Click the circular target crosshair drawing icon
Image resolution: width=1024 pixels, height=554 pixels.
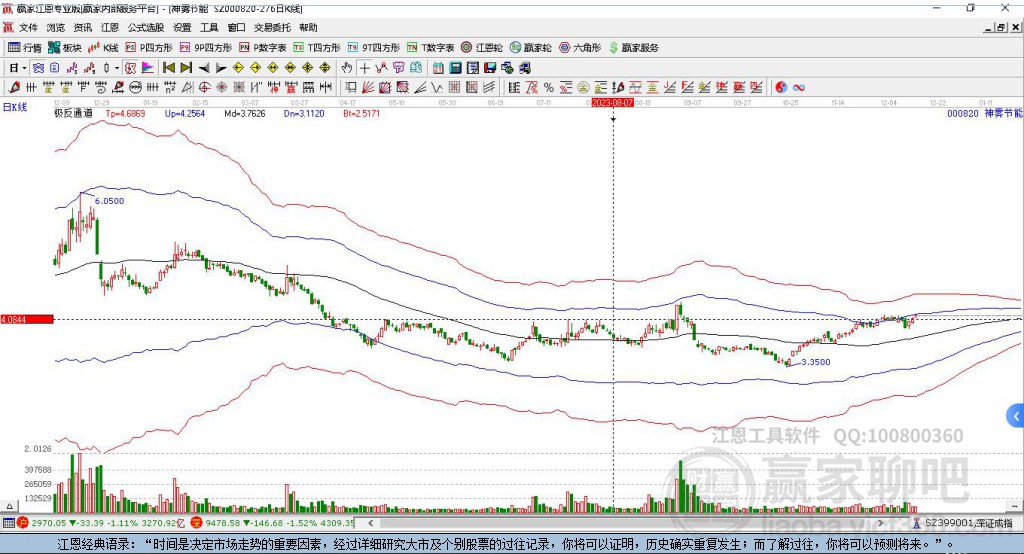(x=204, y=87)
